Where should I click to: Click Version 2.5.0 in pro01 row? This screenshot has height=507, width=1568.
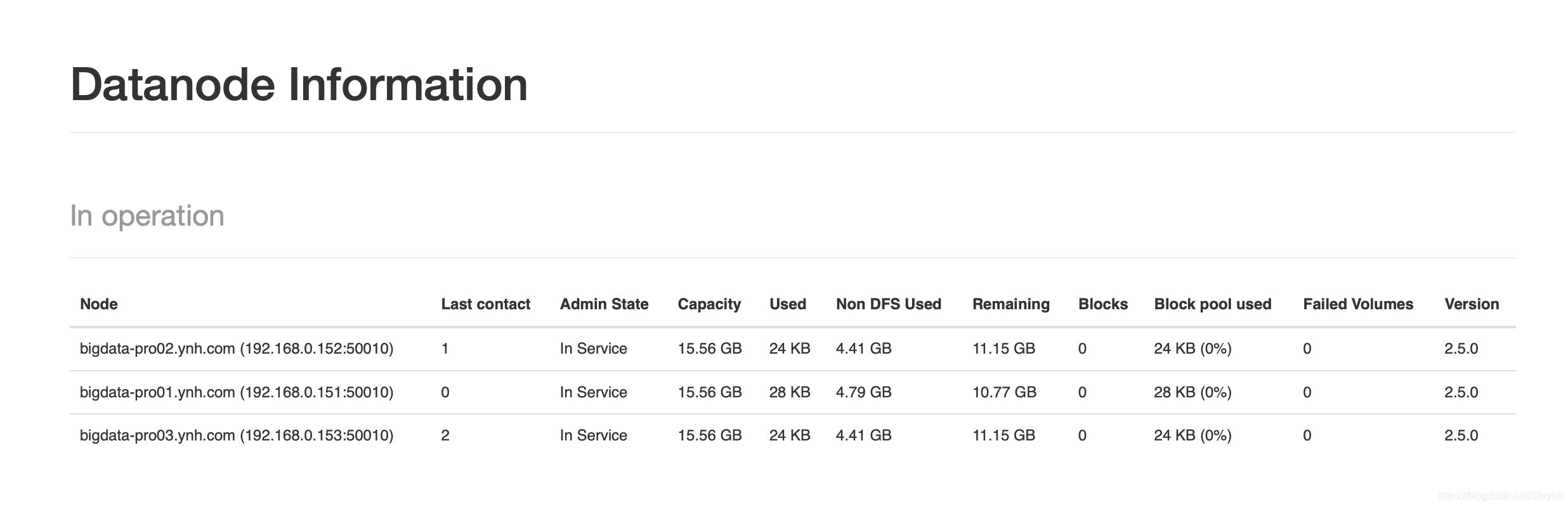1461,392
